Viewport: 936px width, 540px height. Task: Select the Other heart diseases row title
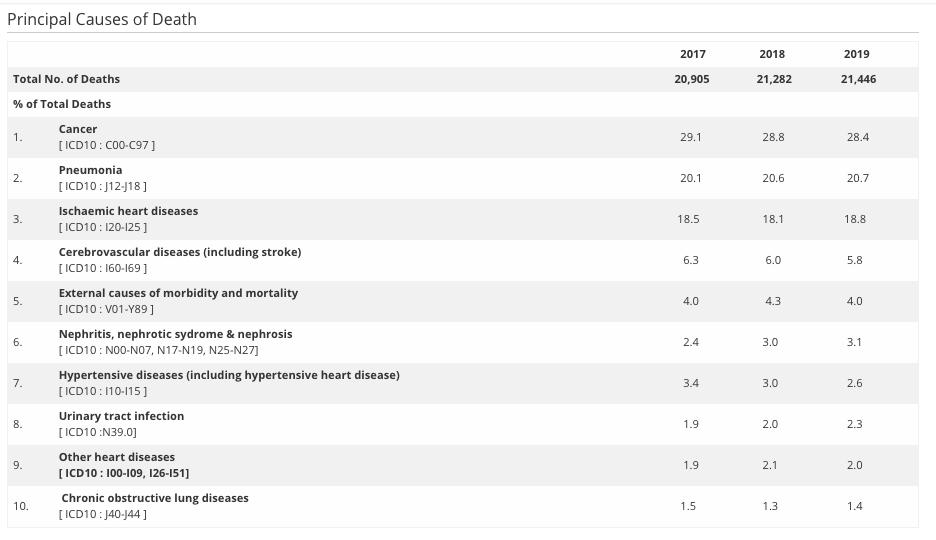[116, 457]
